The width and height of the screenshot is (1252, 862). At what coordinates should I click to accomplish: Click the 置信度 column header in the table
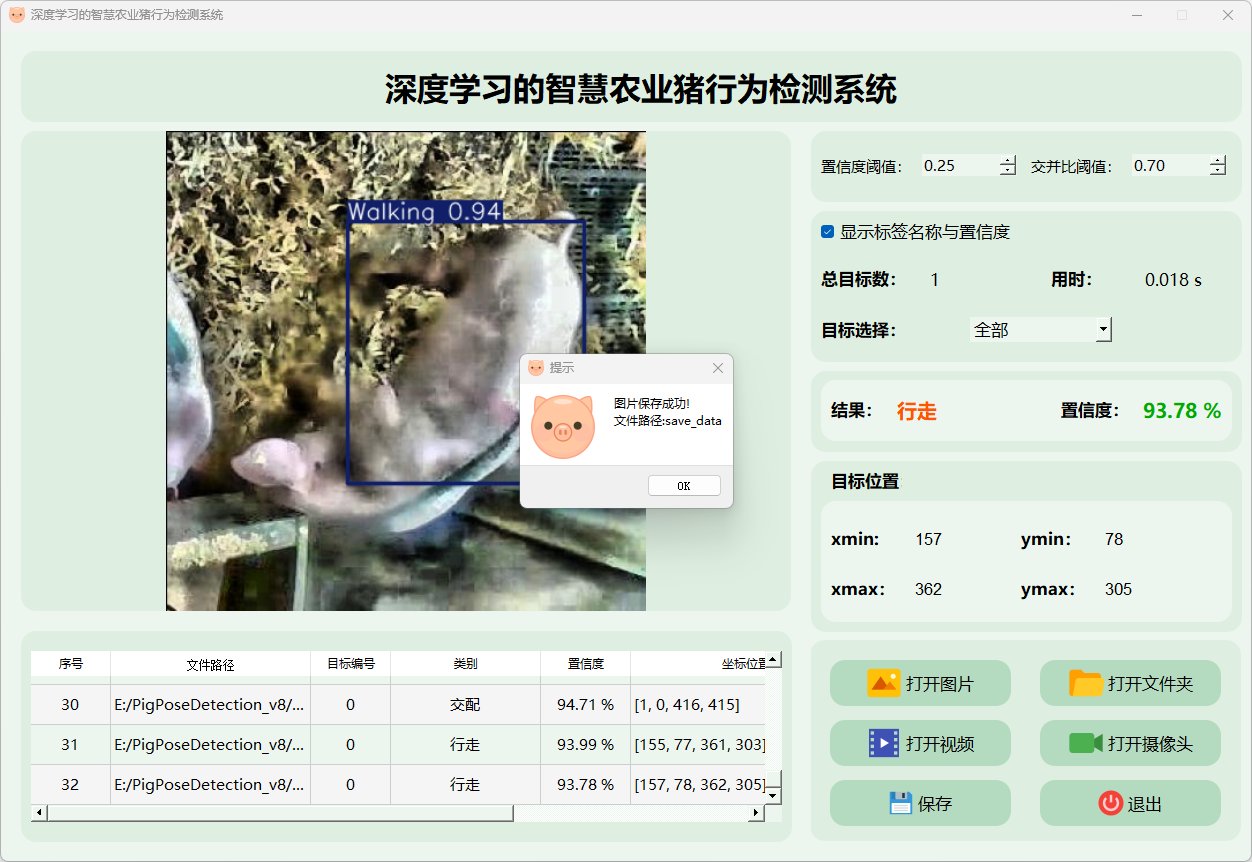pos(585,664)
